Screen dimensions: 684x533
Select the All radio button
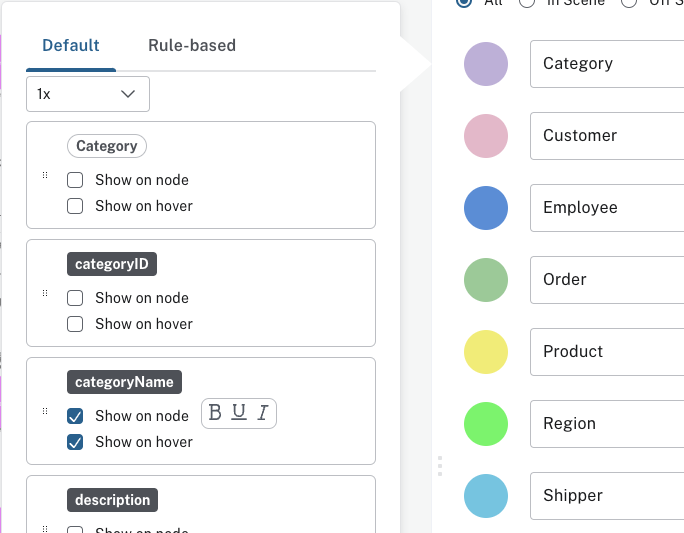tap(464, 2)
